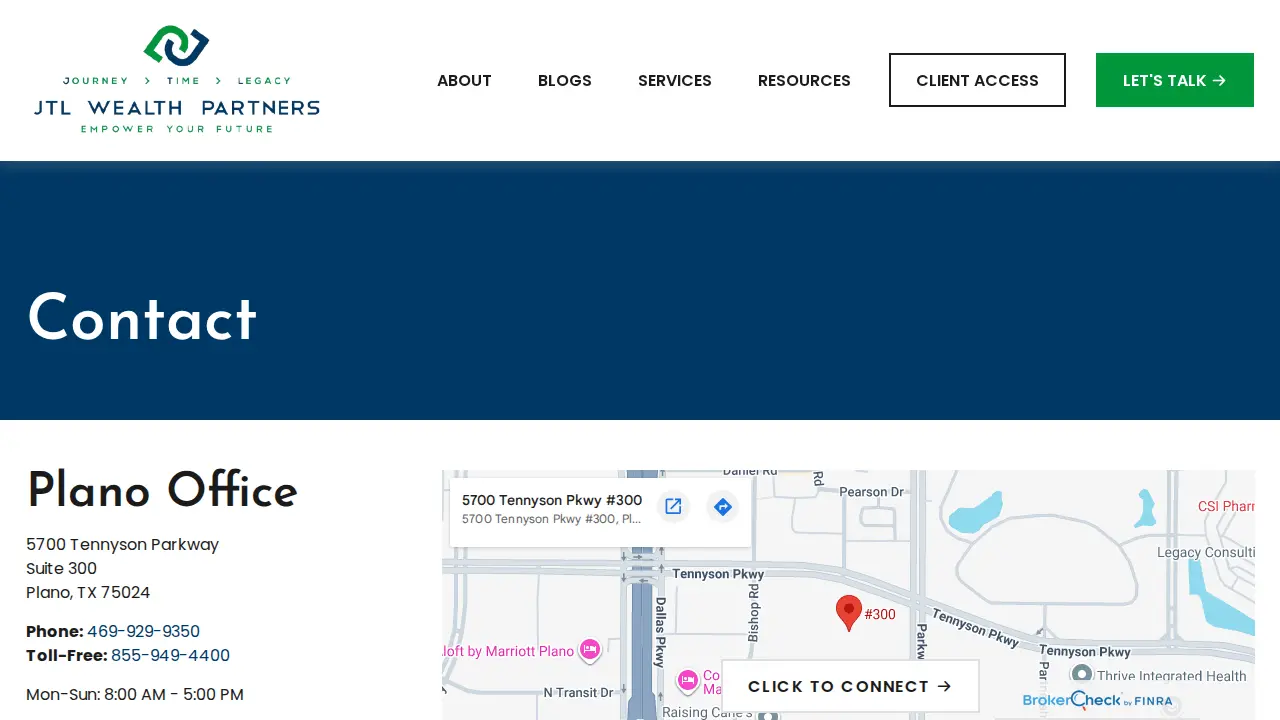
Task: Open the BrokerCheck by FINRA link
Action: click(x=1098, y=700)
